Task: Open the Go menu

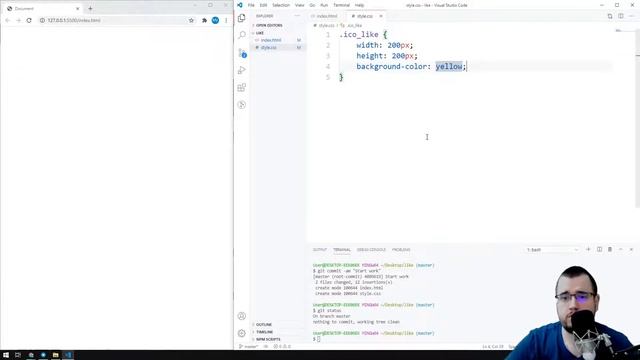Action: click(x=312, y=5)
